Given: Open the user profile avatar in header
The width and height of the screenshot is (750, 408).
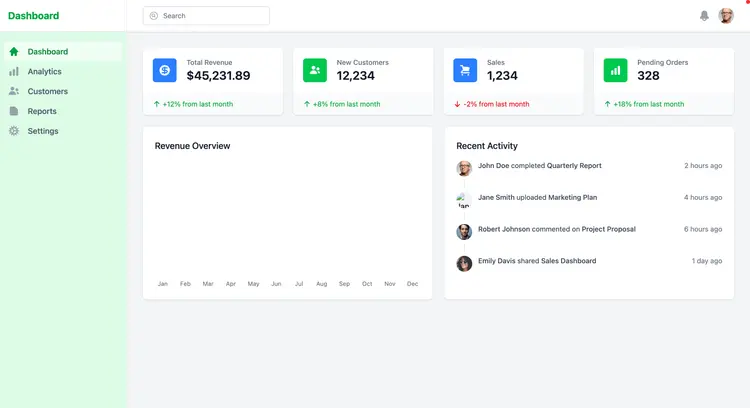Looking at the screenshot, I should pyautogui.click(x=726, y=16).
